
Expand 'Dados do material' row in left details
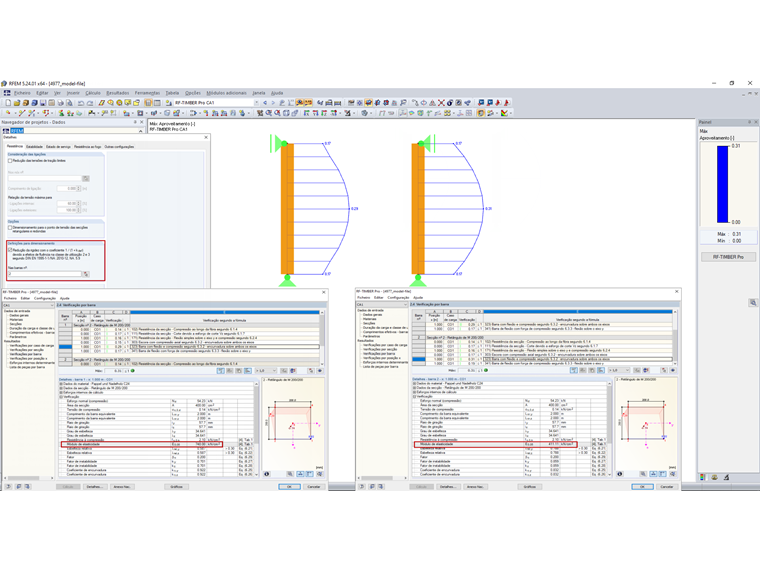coord(61,384)
